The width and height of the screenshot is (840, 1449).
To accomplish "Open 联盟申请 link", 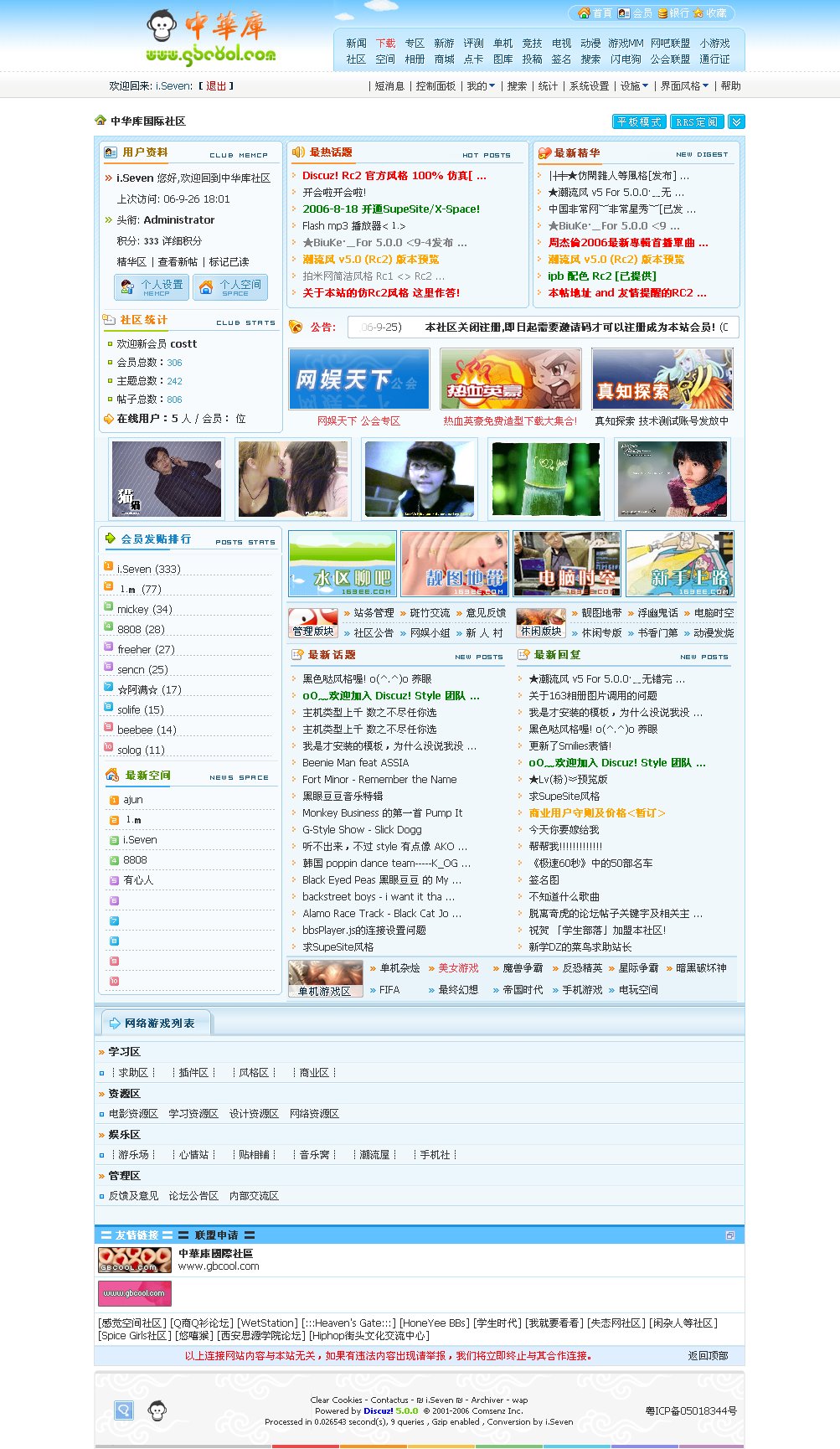I will coord(216,1235).
